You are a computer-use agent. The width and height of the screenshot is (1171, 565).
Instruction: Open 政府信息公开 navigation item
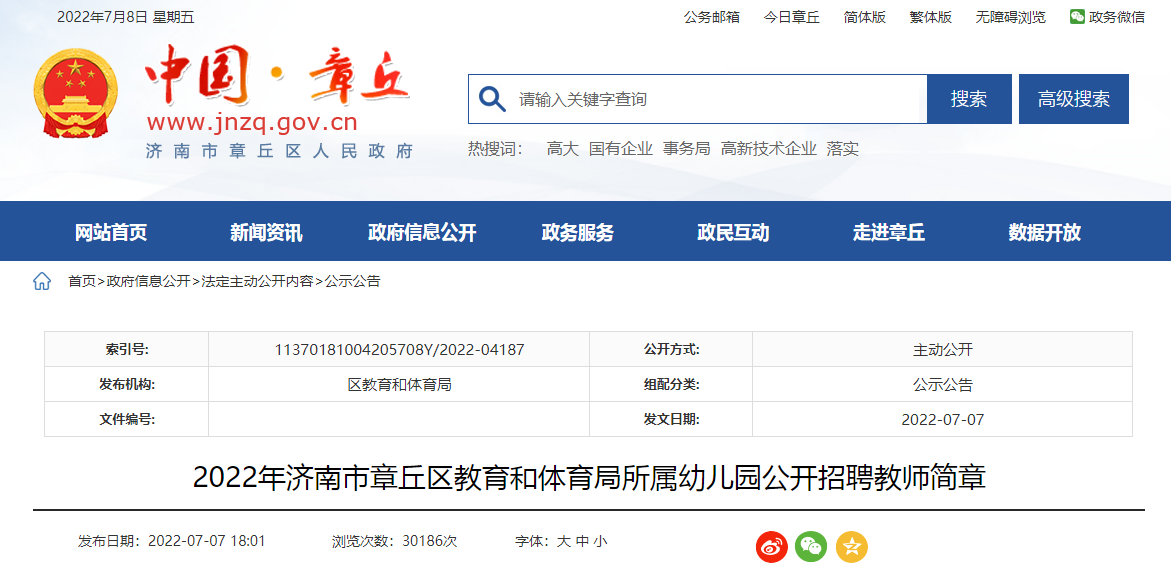422,232
